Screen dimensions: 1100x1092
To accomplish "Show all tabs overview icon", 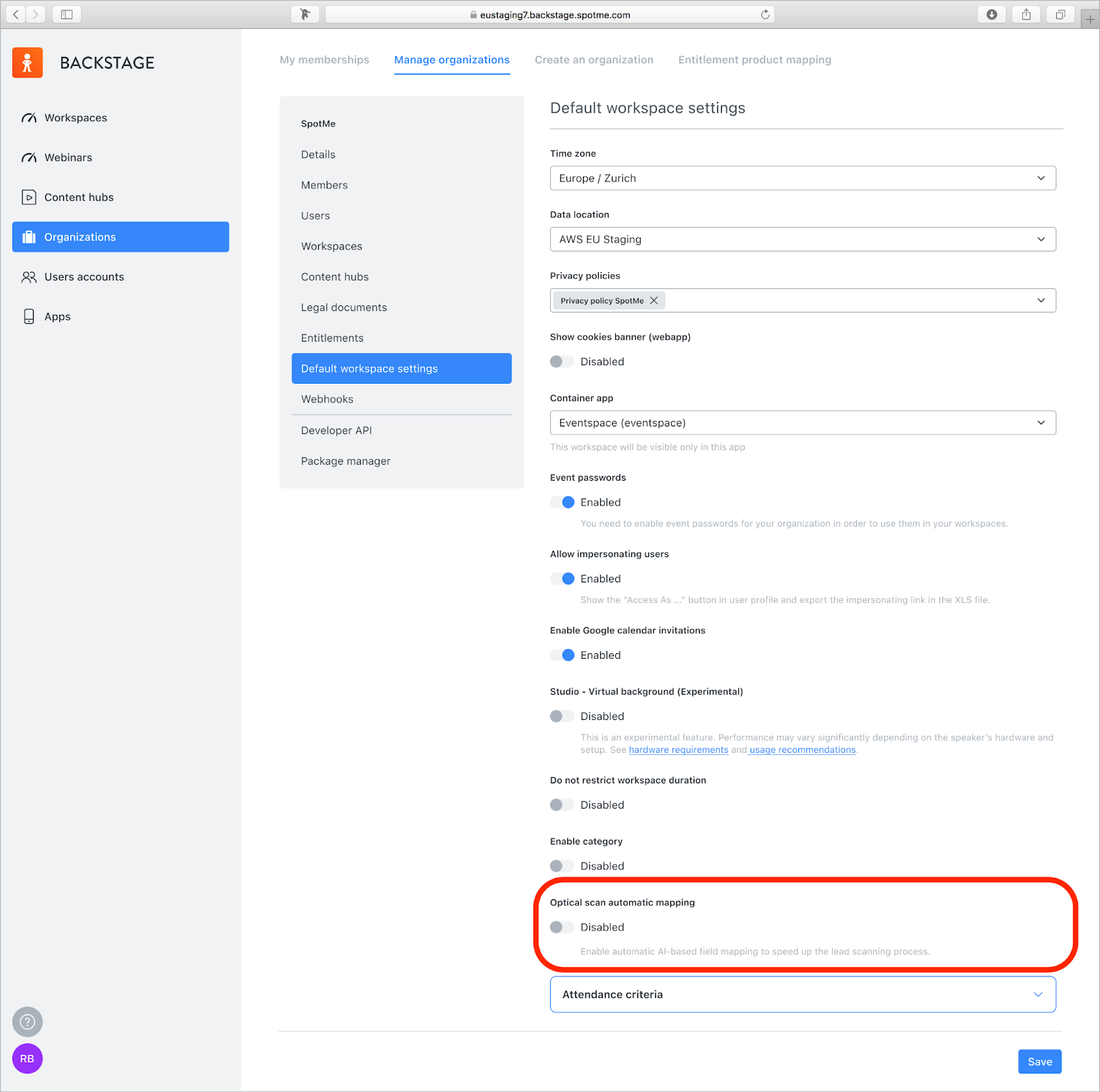I will click(1061, 14).
